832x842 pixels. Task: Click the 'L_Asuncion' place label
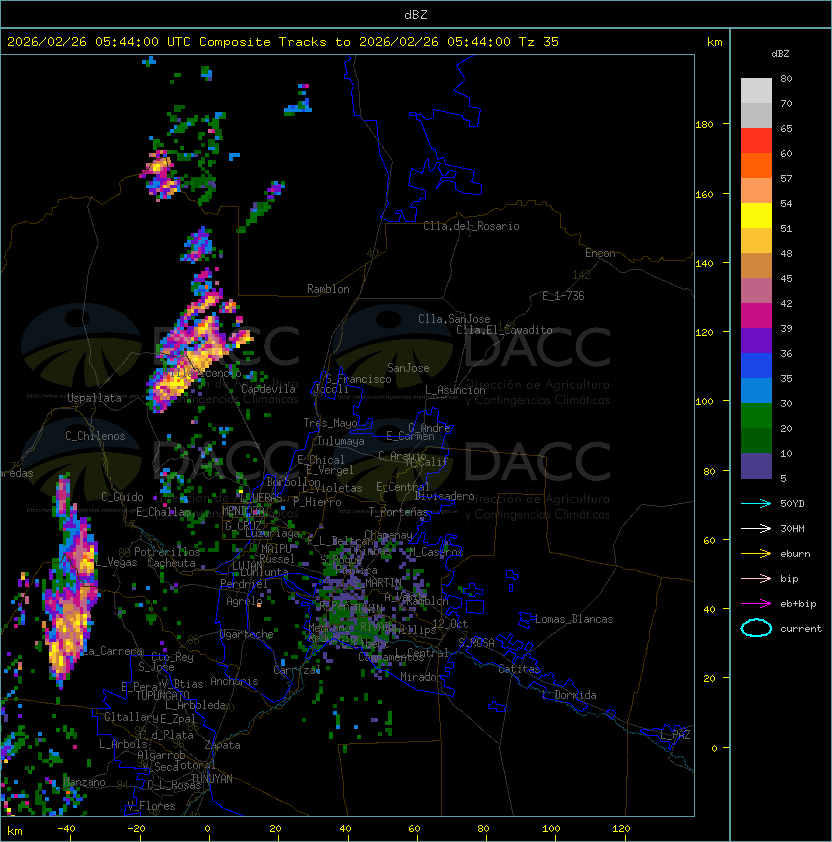click(x=455, y=390)
